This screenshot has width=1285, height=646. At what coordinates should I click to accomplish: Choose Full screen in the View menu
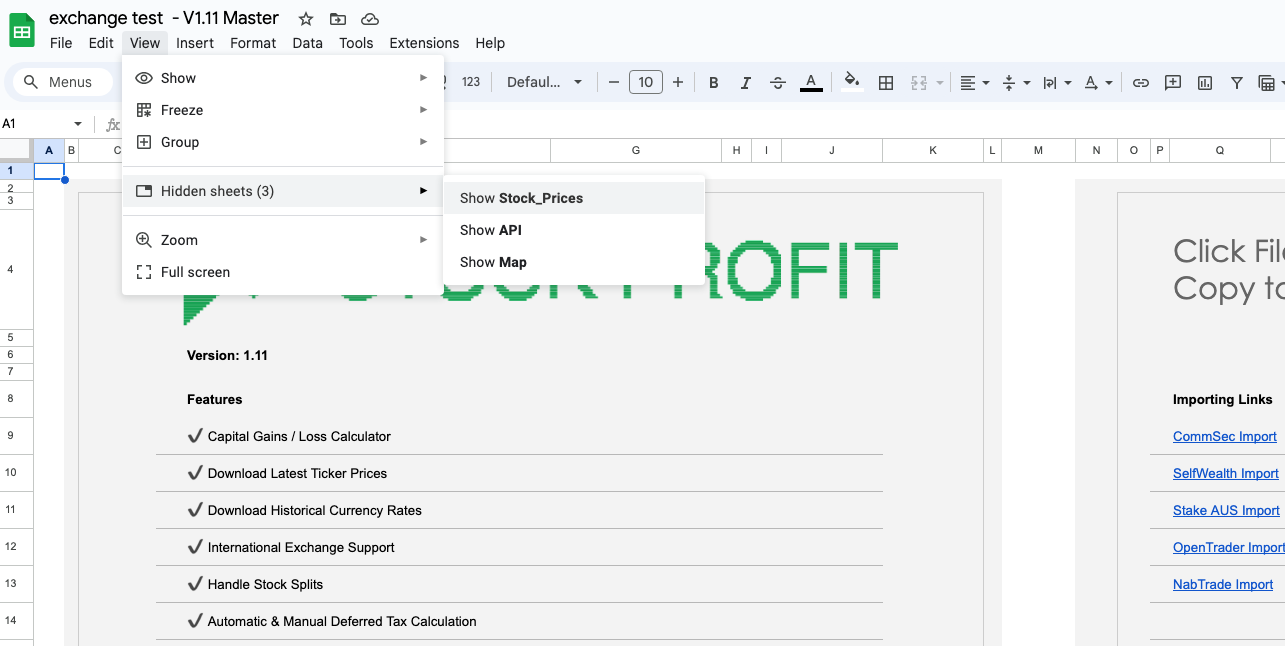tap(195, 272)
